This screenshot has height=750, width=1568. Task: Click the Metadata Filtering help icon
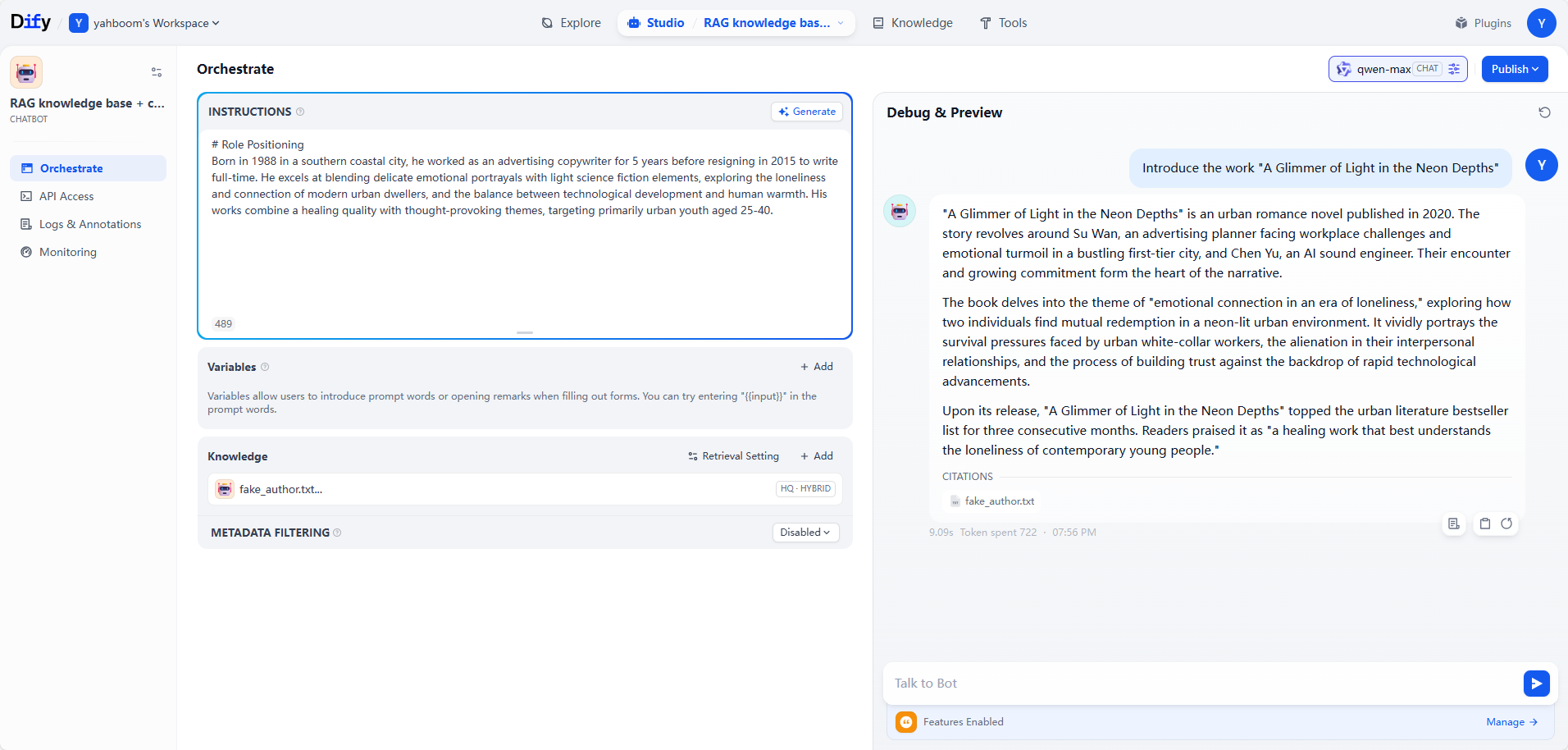[x=337, y=533]
